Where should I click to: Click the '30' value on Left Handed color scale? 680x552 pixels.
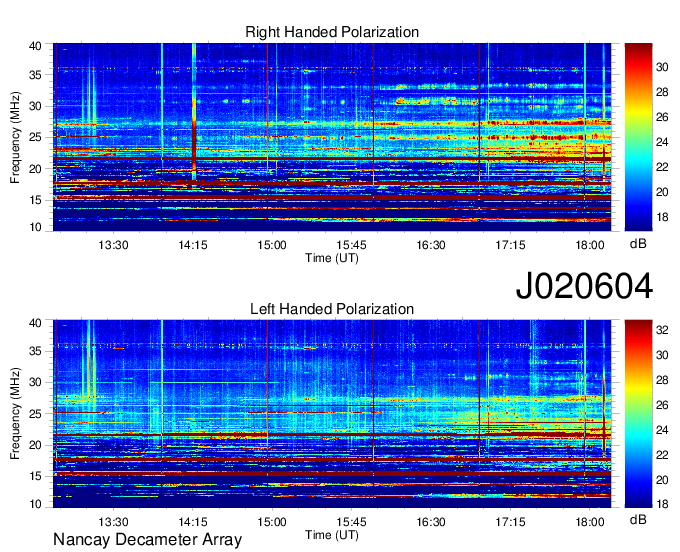[x=662, y=355]
